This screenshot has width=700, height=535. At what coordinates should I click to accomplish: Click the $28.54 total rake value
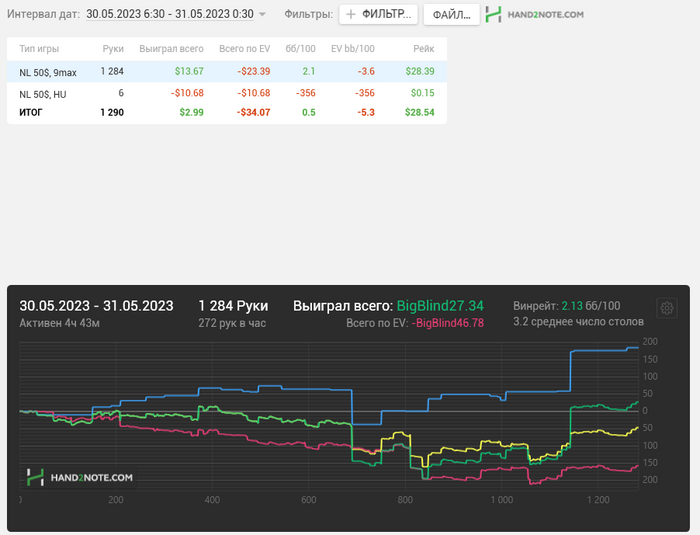pos(420,113)
